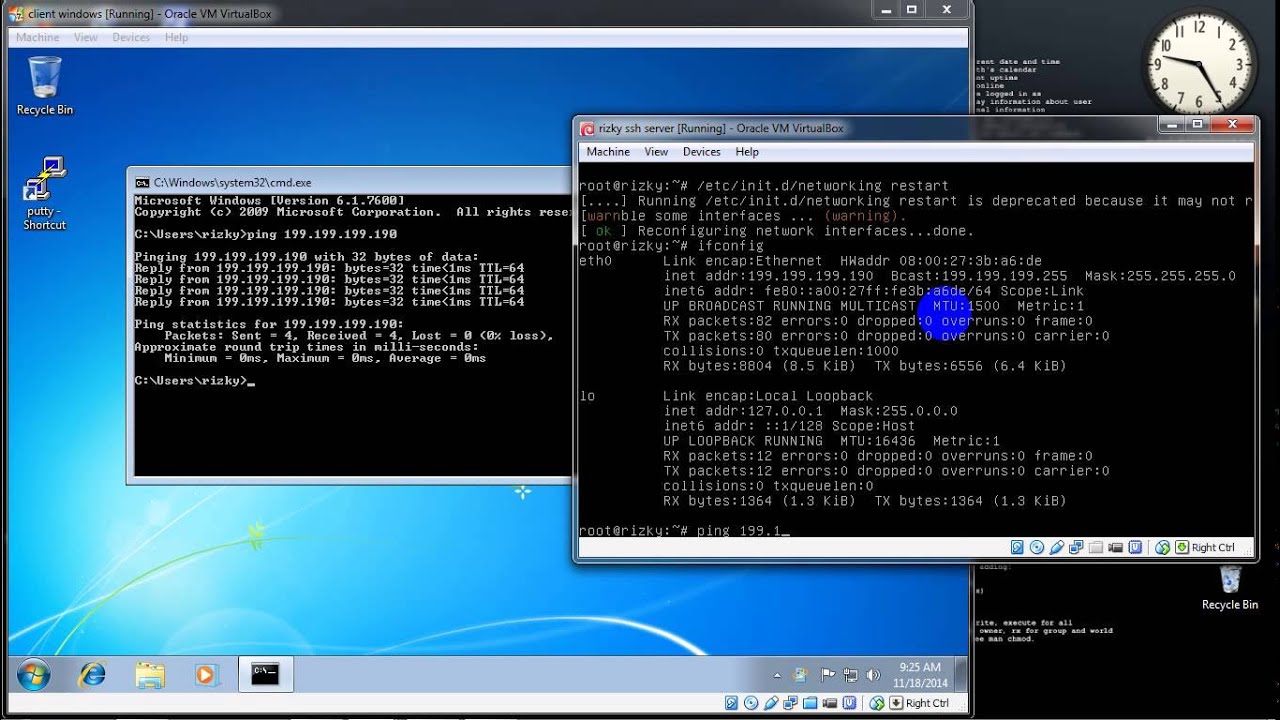Click the cmd.exe window title bar icon
This screenshot has width=1280, height=720.
point(142,183)
